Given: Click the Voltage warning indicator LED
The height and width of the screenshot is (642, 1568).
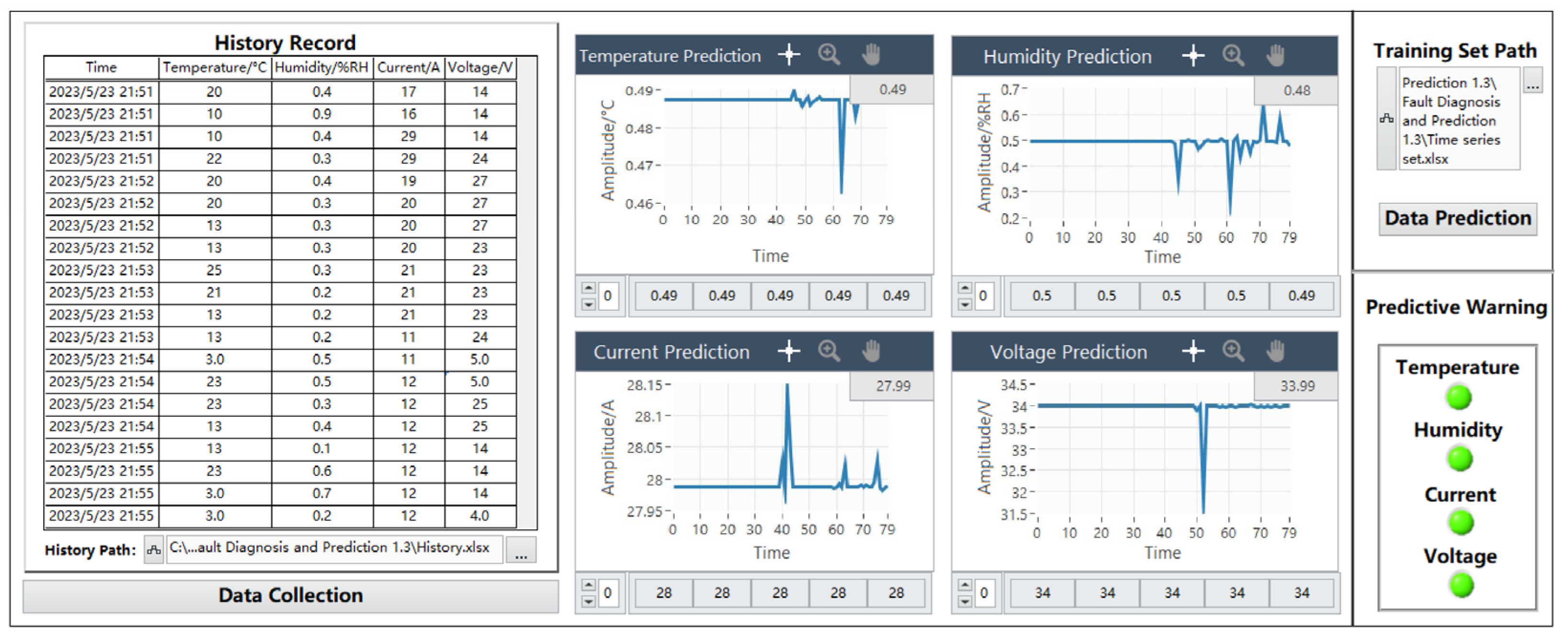Looking at the screenshot, I should 1461,586.
